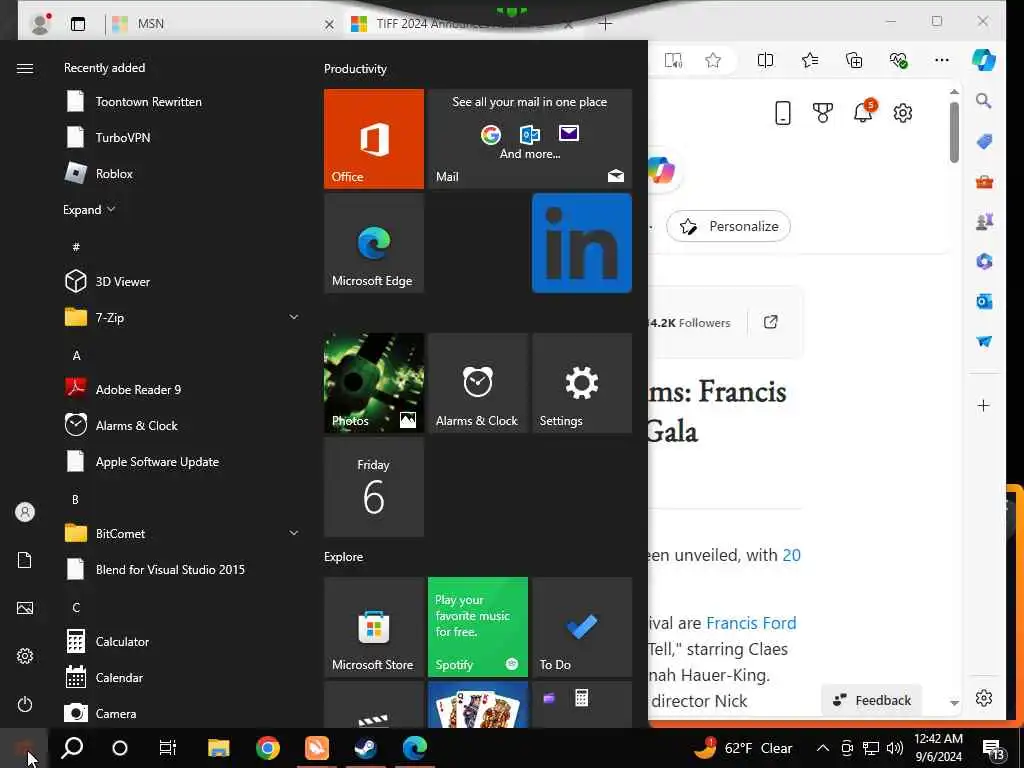Open Documents icon in Start sidebar

[25, 560]
